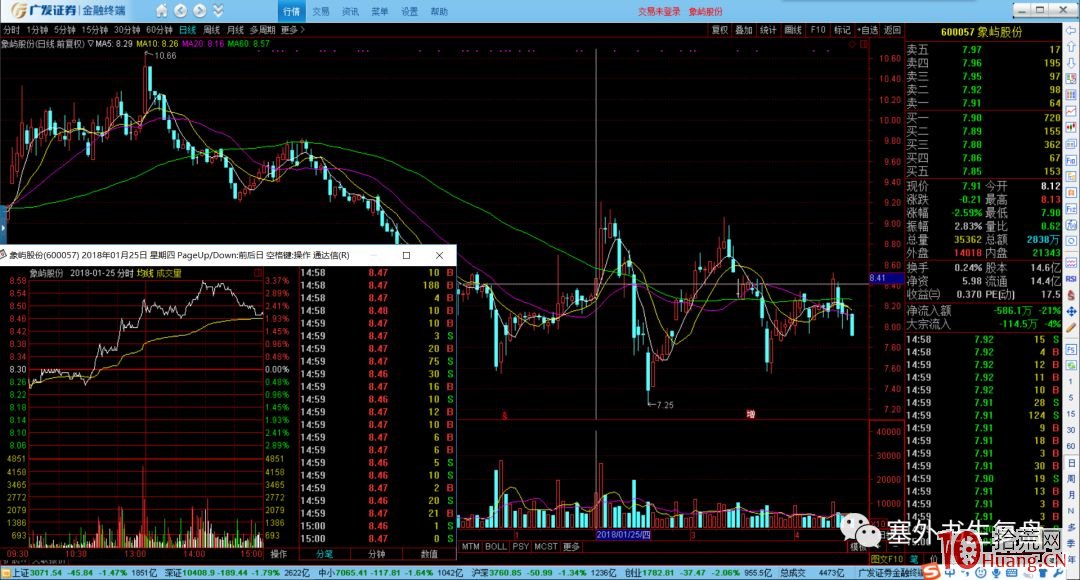Open the MA indicator dropdown triangle
Image resolution: width=1080 pixels, height=580 pixels.
click(90, 43)
